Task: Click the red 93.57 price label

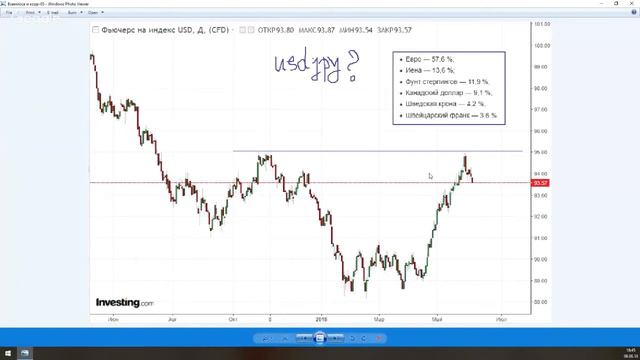Action: click(x=540, y=183)
